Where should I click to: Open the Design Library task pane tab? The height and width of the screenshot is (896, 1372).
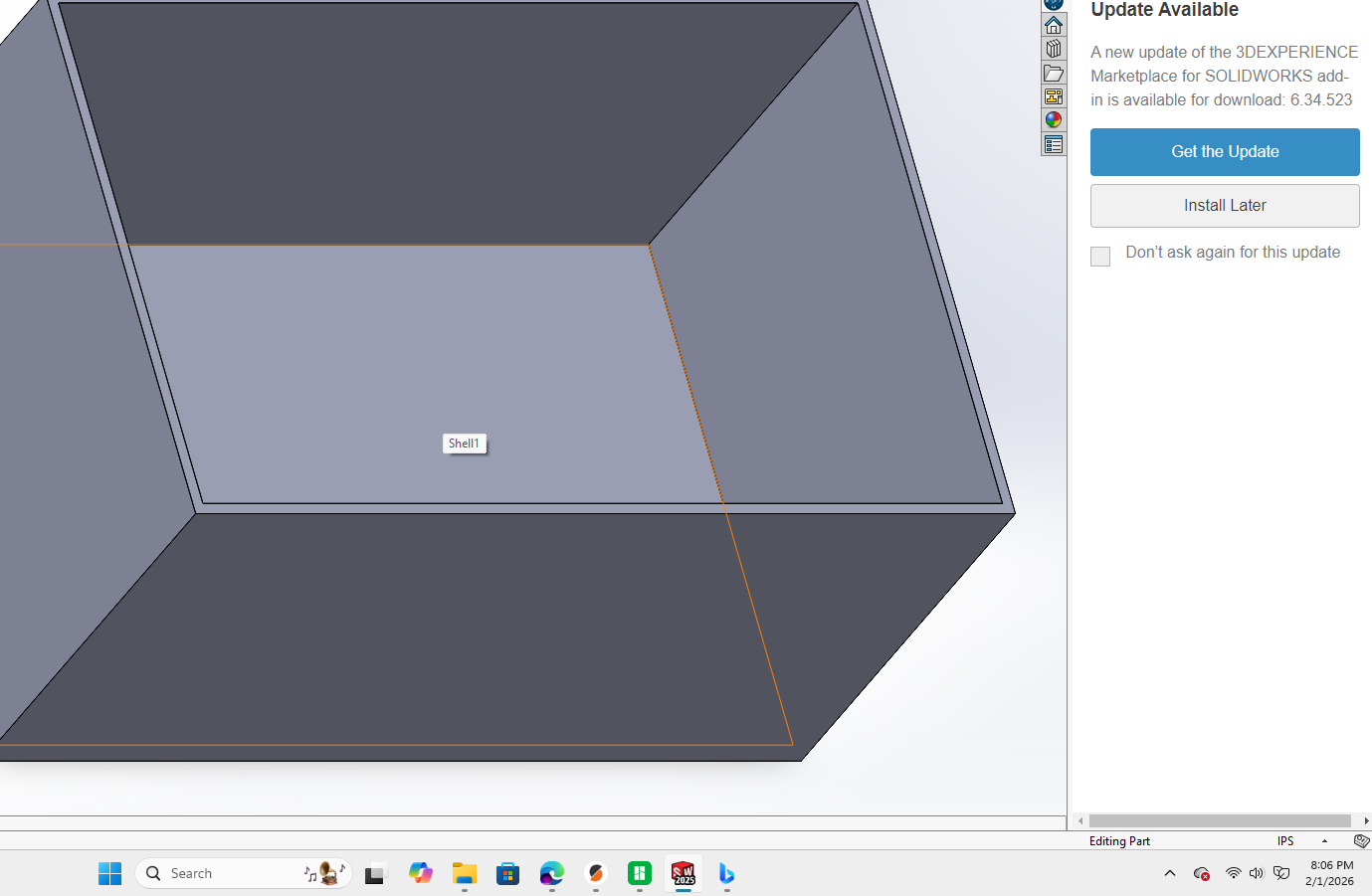click(1054, 49)
